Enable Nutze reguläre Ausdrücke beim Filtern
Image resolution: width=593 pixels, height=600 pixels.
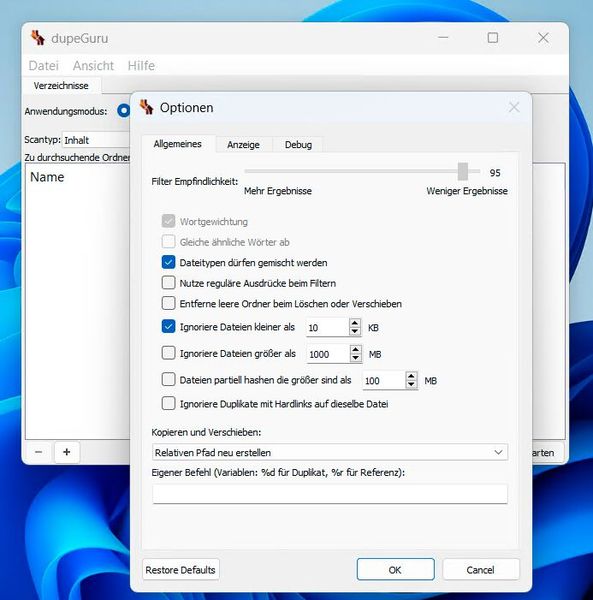[168, 283]
